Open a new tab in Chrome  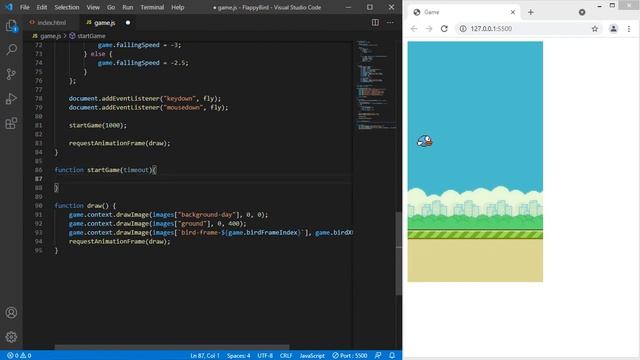pos(531,12)
